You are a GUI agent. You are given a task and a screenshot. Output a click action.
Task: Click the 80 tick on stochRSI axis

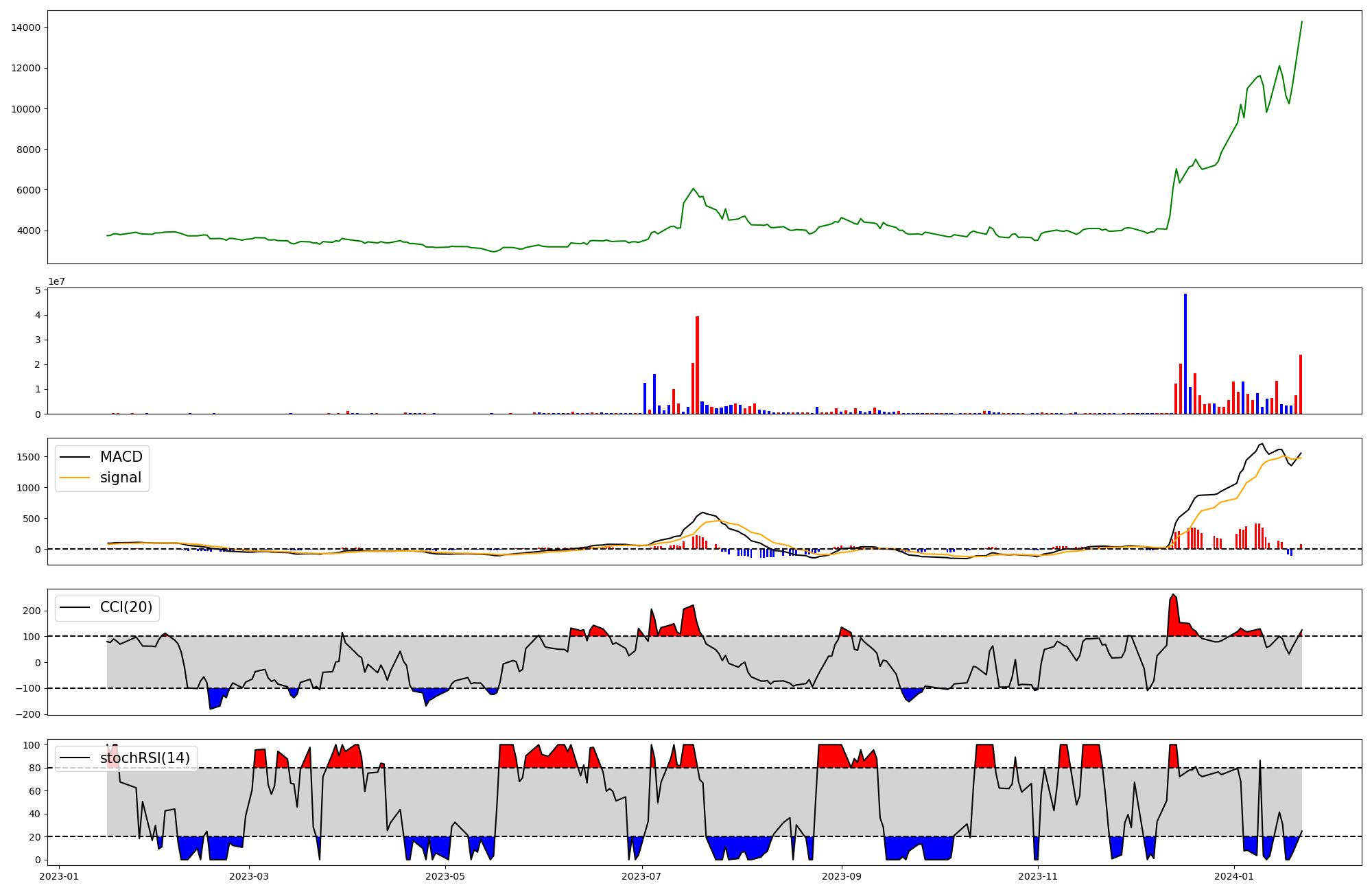click(34, 768)
